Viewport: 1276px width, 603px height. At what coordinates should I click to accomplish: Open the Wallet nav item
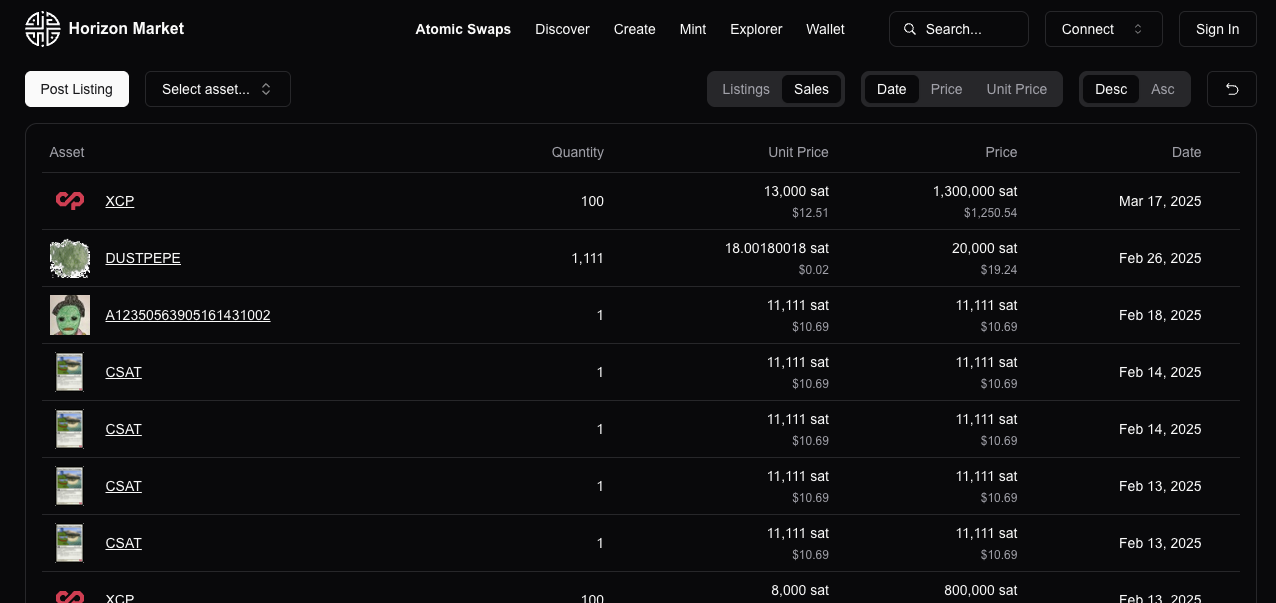[825, 29]
